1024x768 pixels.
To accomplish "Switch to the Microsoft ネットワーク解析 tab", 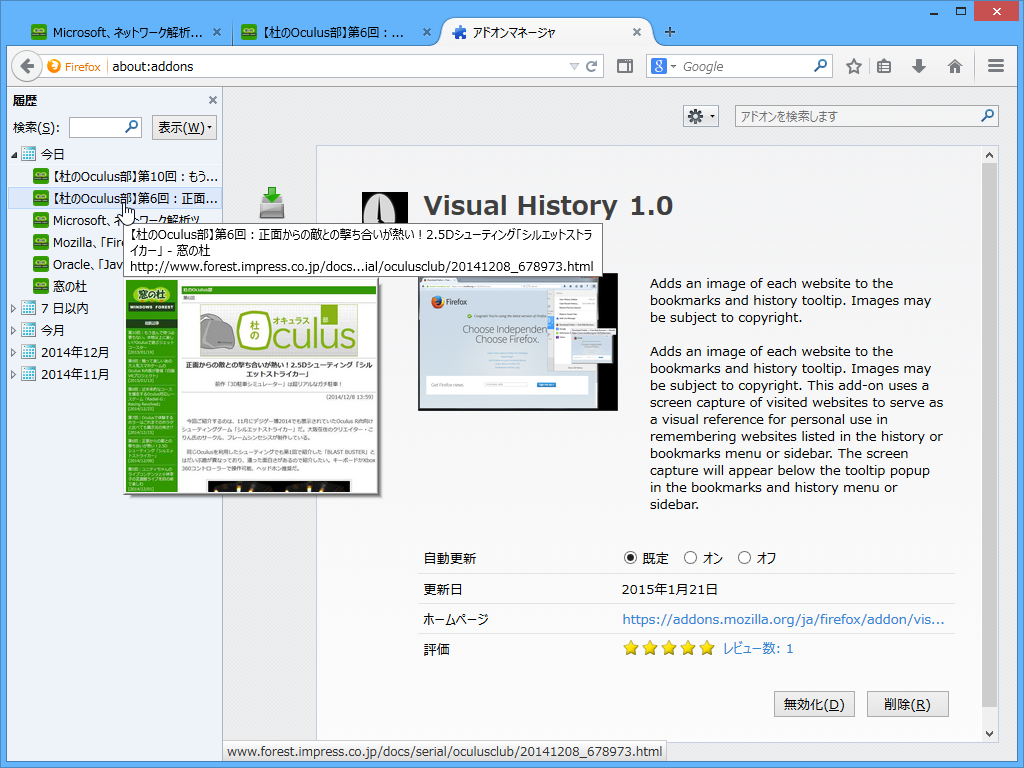I will coord(120,31).
